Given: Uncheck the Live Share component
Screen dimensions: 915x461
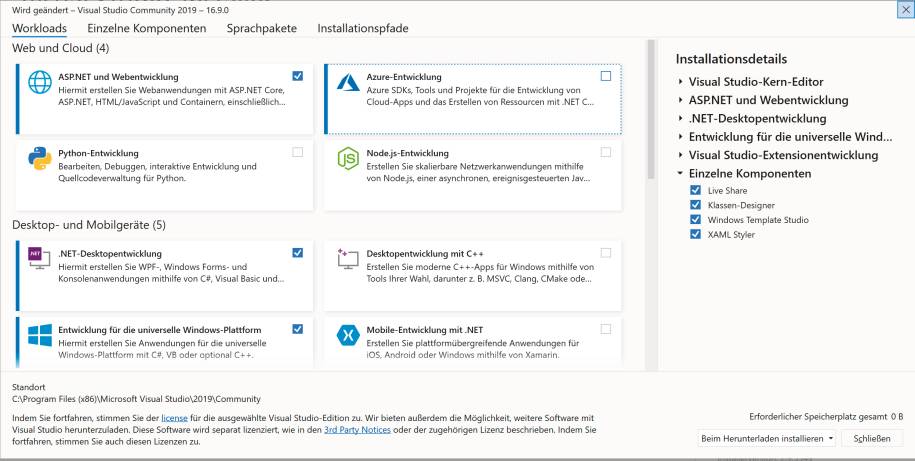Looking at the screenshot, I should [695, 190].
